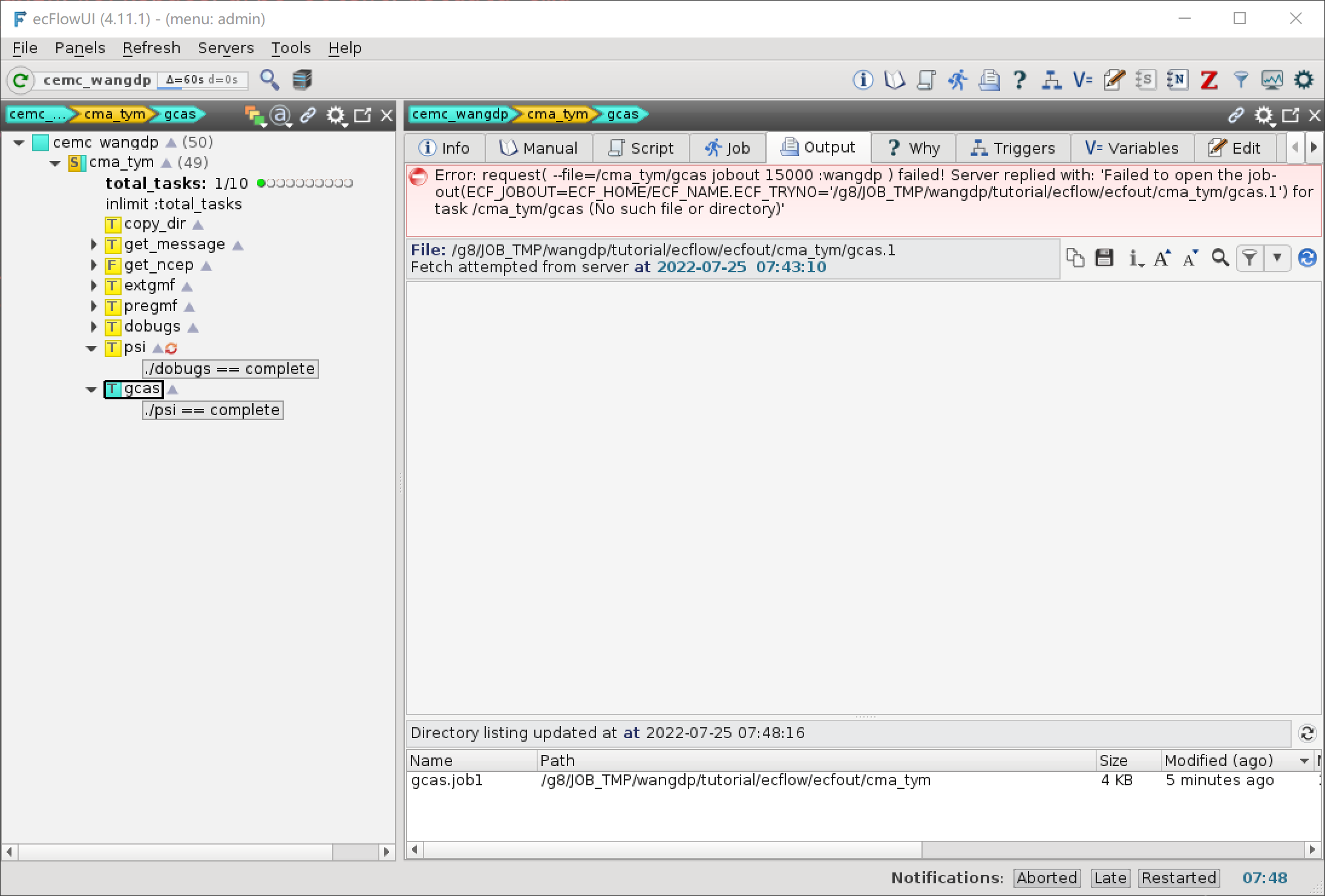Expand the get_ncep family
This screenshot has width=1325, height=896.
pyautogui.click(x=94, y=265)
